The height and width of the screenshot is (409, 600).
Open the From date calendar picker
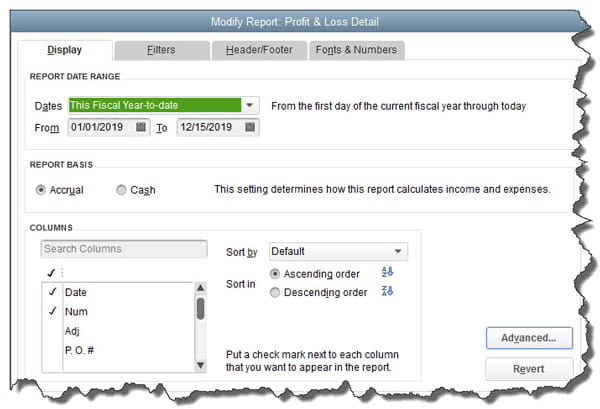[141, 127]
